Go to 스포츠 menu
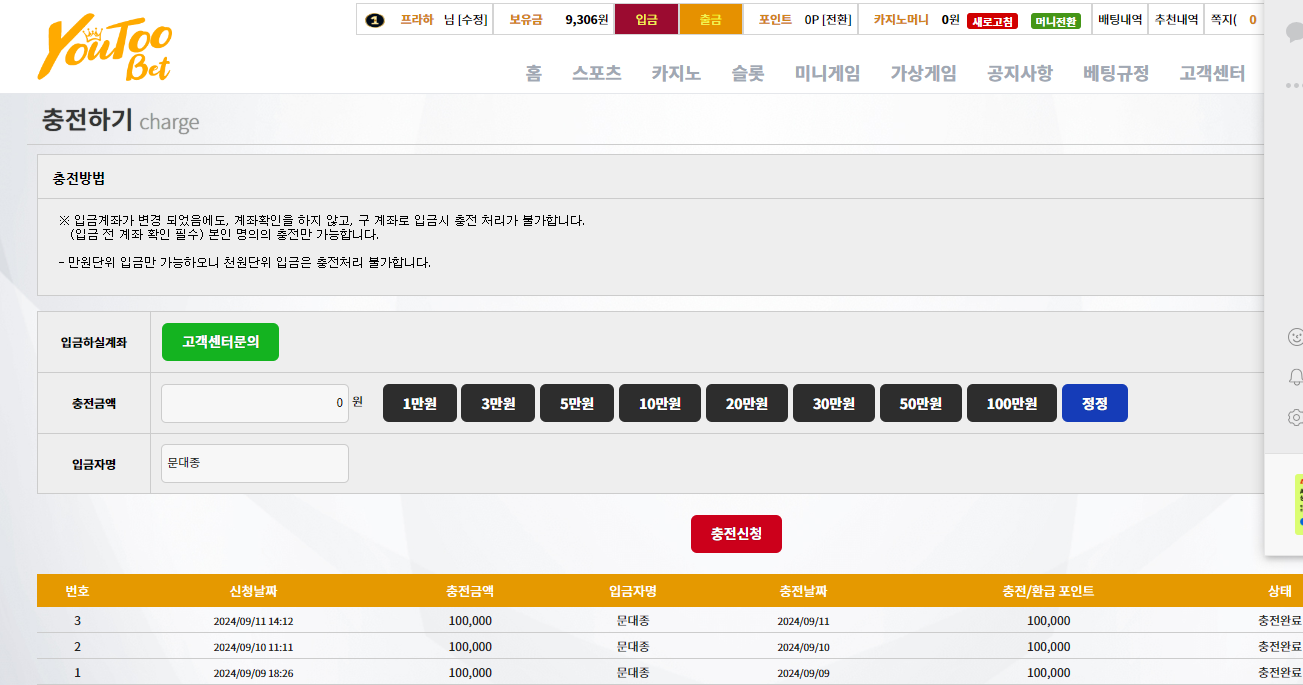 point(596,73)
